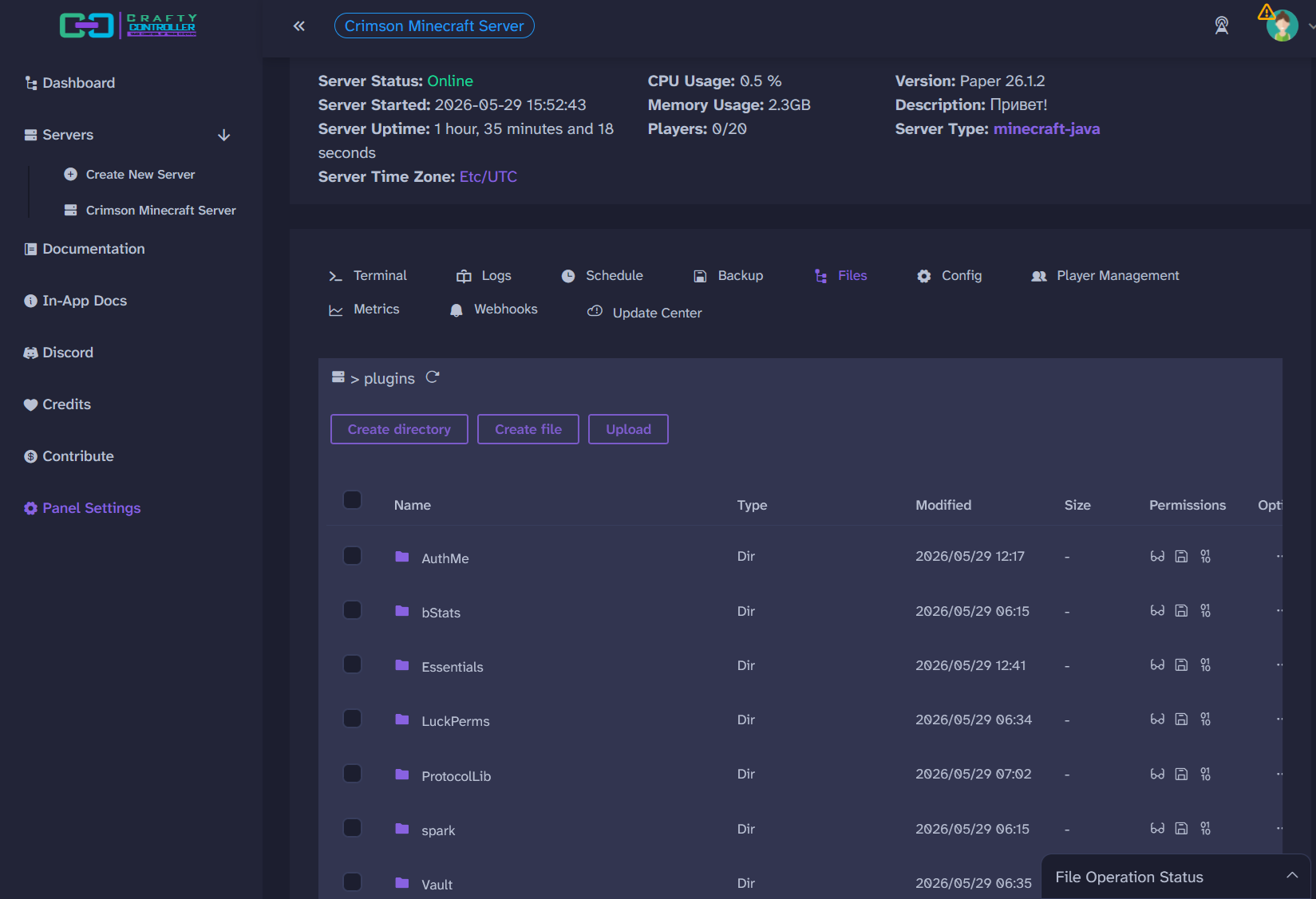Click the folder icon beside spark

(x=402, y=829)
